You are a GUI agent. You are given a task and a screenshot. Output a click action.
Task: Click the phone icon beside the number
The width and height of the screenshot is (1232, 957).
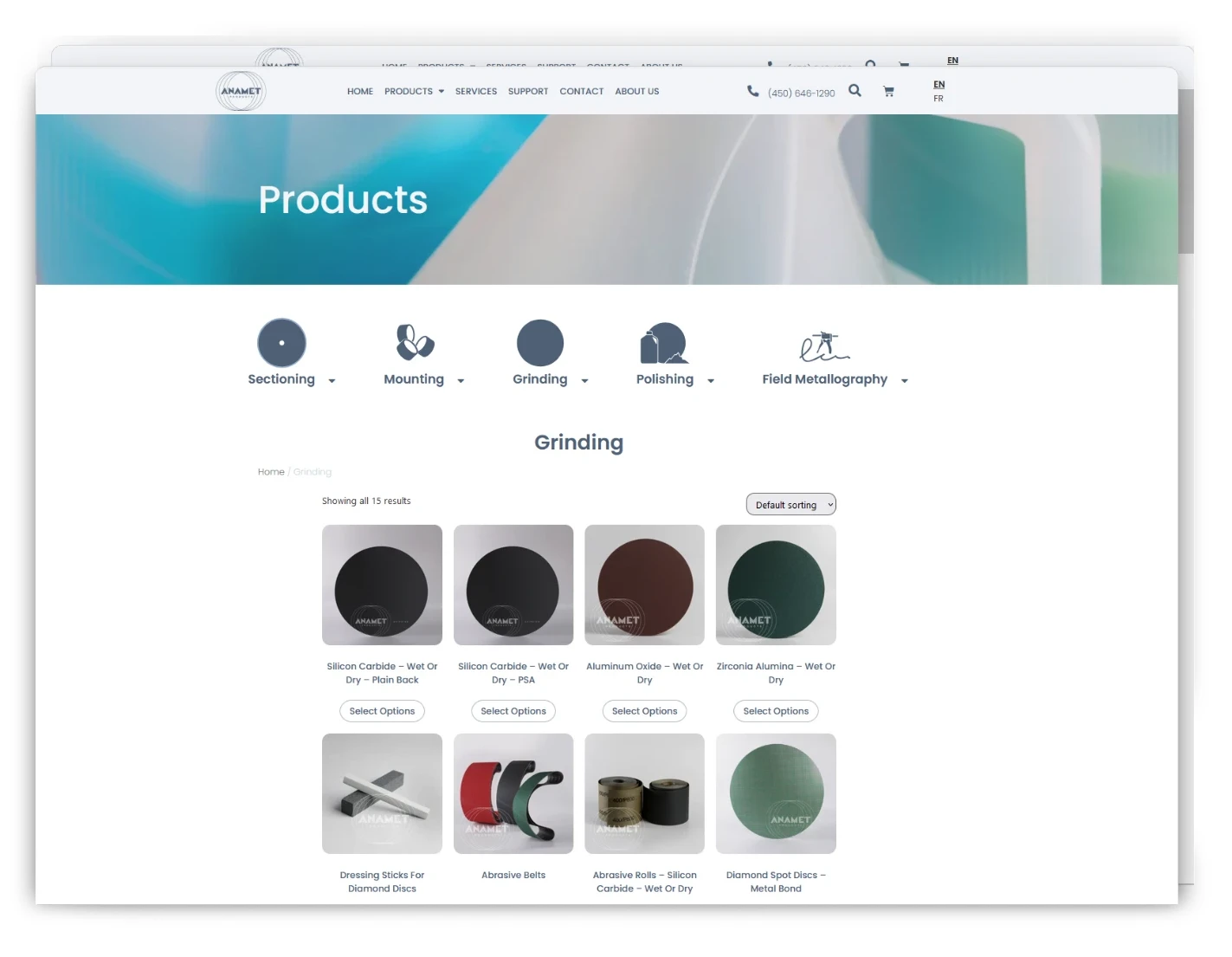(752, 91)
